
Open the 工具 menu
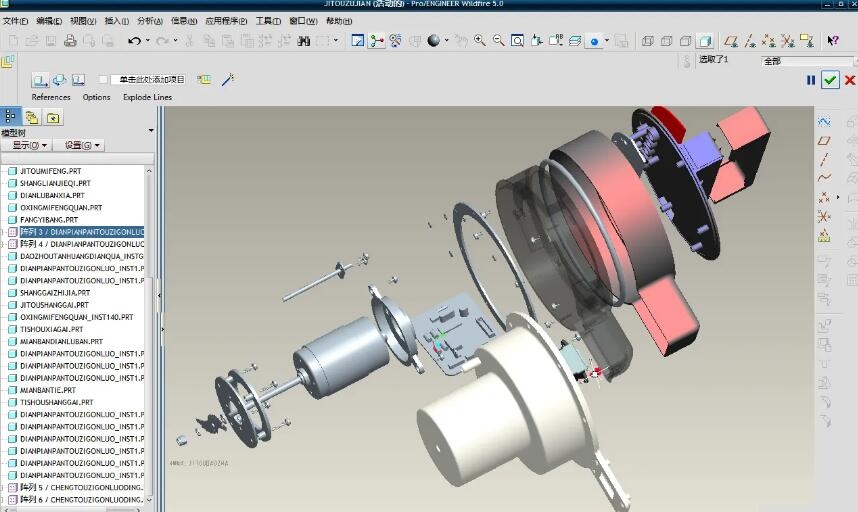tap(268, 21)
